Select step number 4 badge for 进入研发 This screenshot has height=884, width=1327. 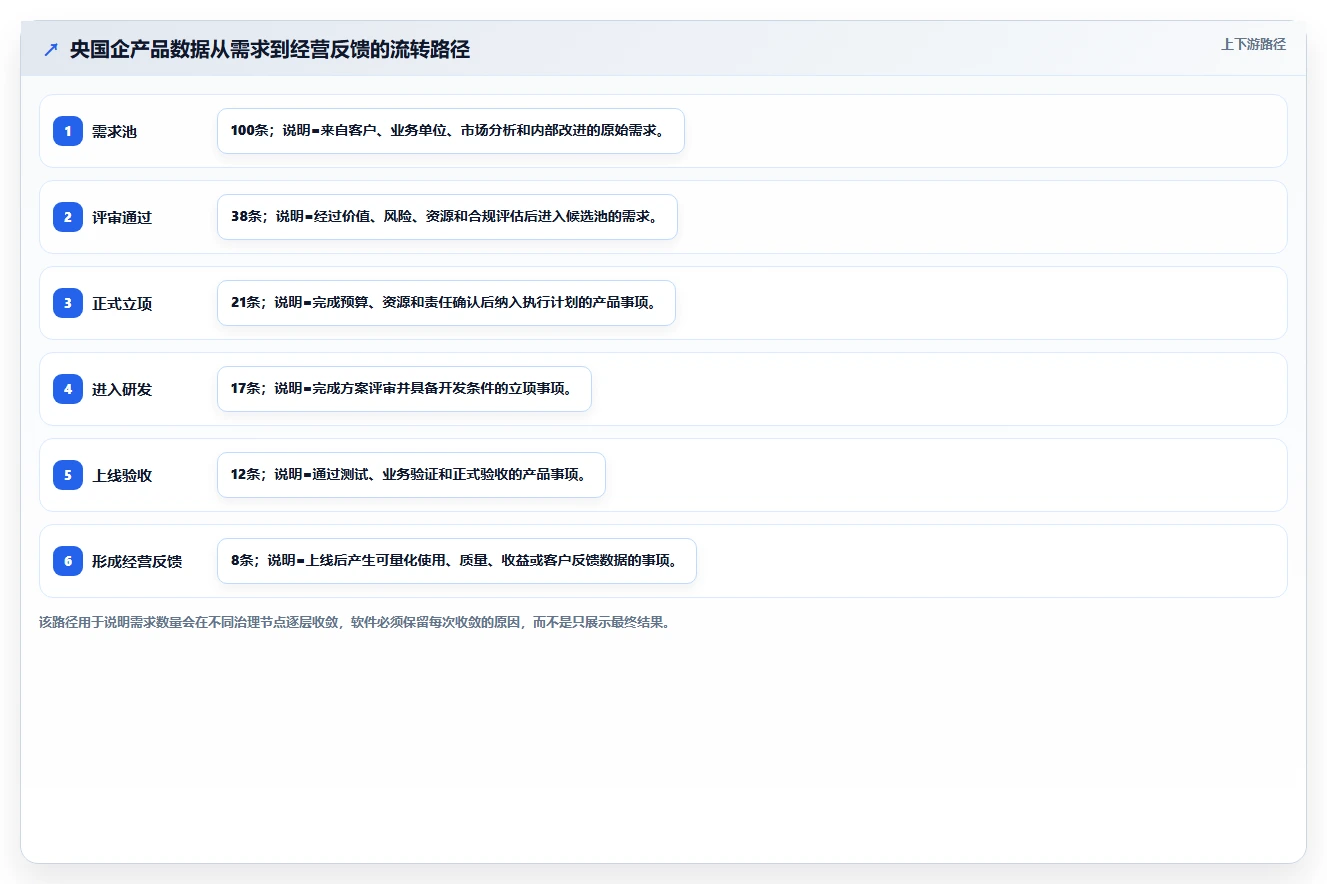(68, 389)
